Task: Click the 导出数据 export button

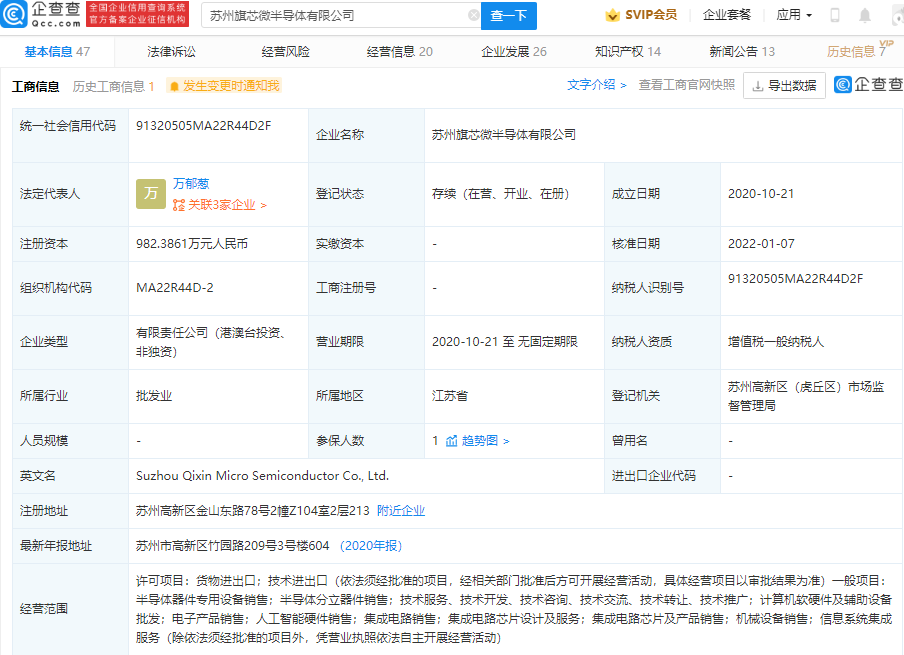Action: click(x=784, y=86)
